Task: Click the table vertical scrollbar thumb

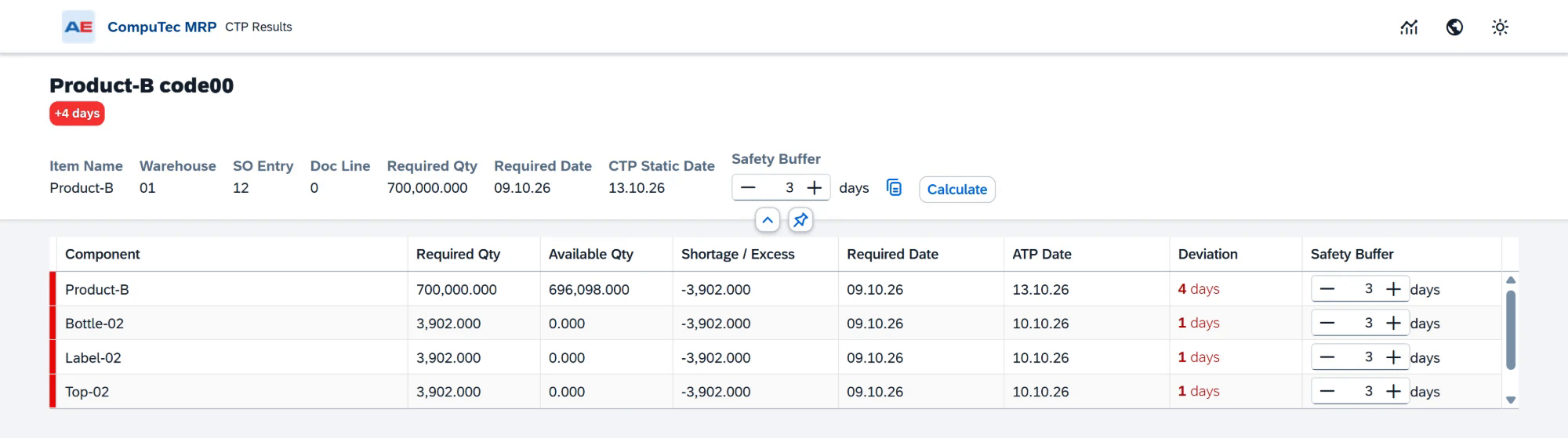Action: coord(1511,329)
